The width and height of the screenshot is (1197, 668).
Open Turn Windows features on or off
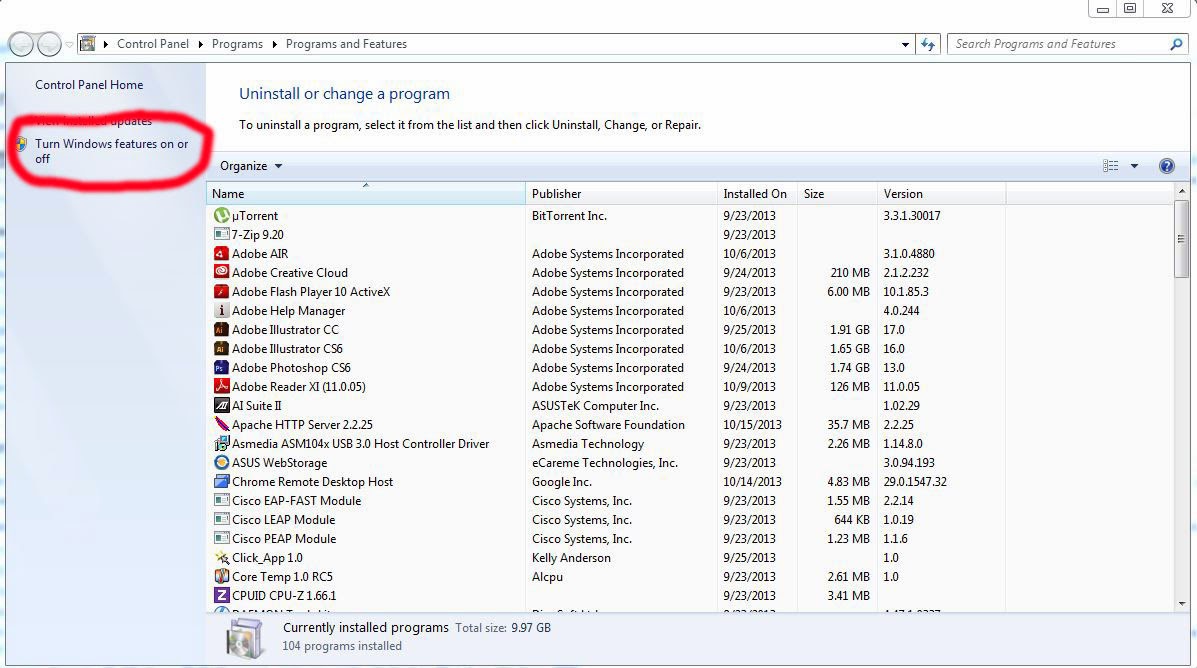111,151
